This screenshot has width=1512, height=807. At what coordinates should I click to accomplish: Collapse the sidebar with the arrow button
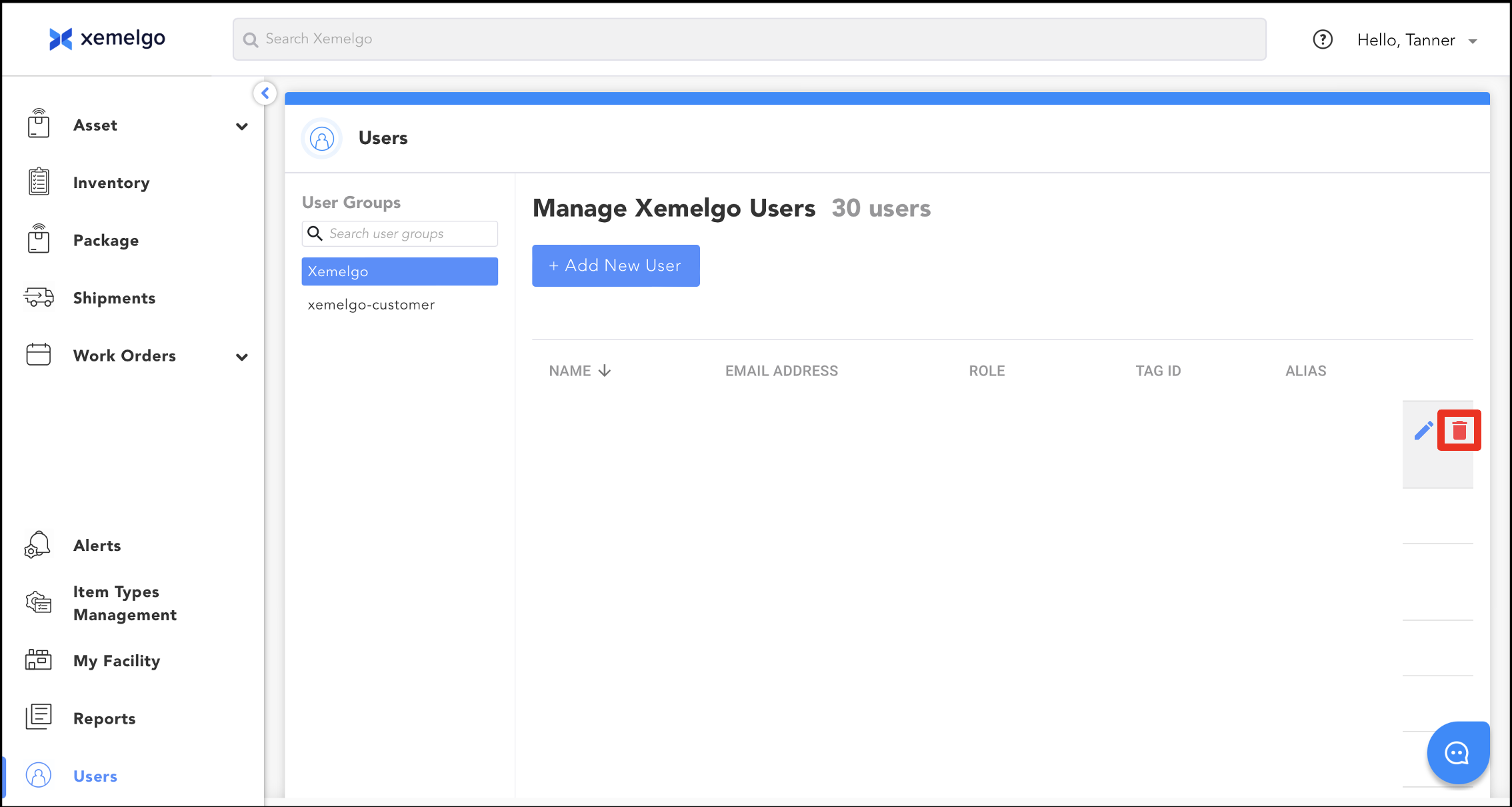point(265,93)
